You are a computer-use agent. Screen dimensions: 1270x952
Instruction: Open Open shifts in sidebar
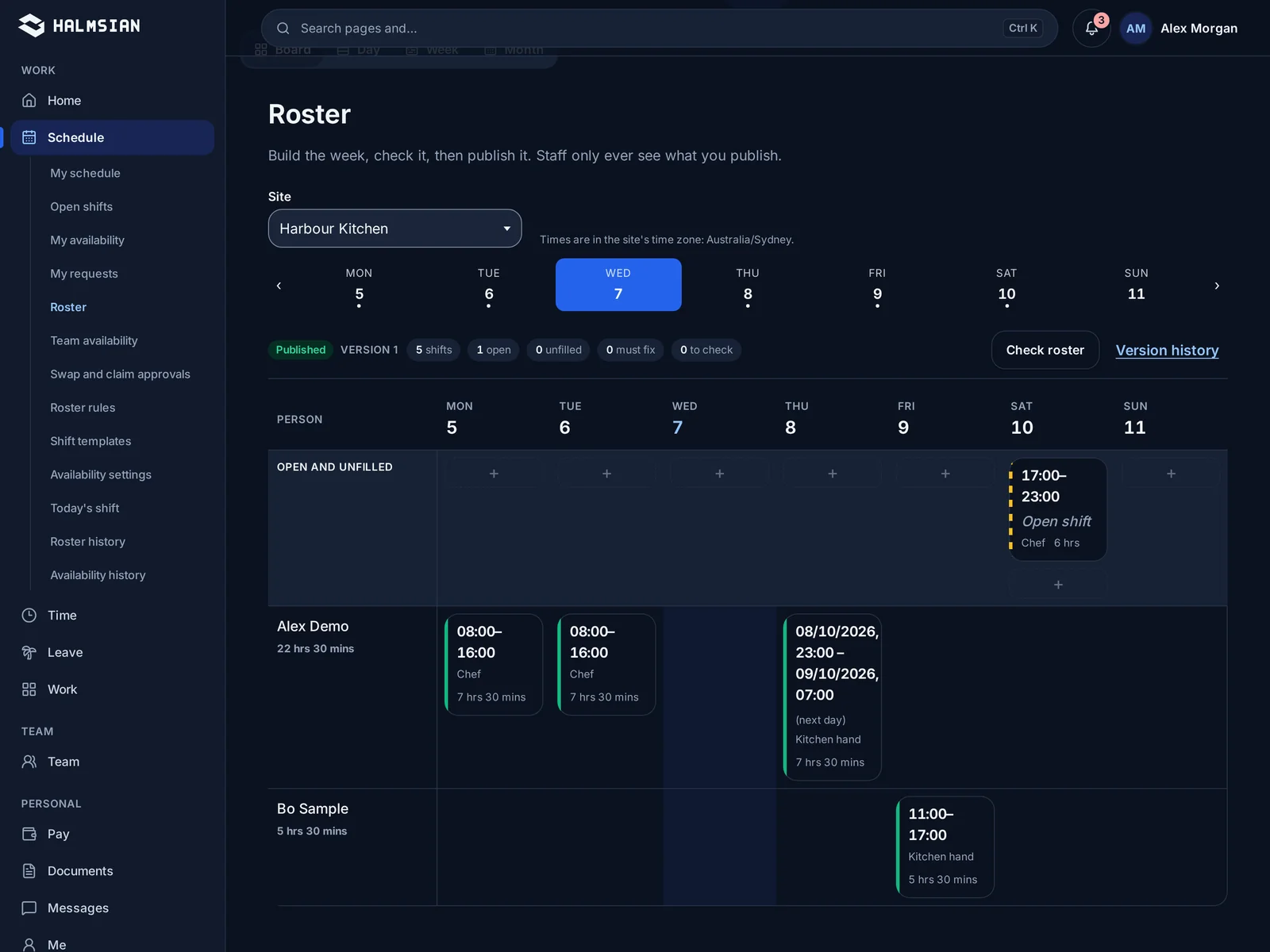pyautogui.click(x=81, y=206)
